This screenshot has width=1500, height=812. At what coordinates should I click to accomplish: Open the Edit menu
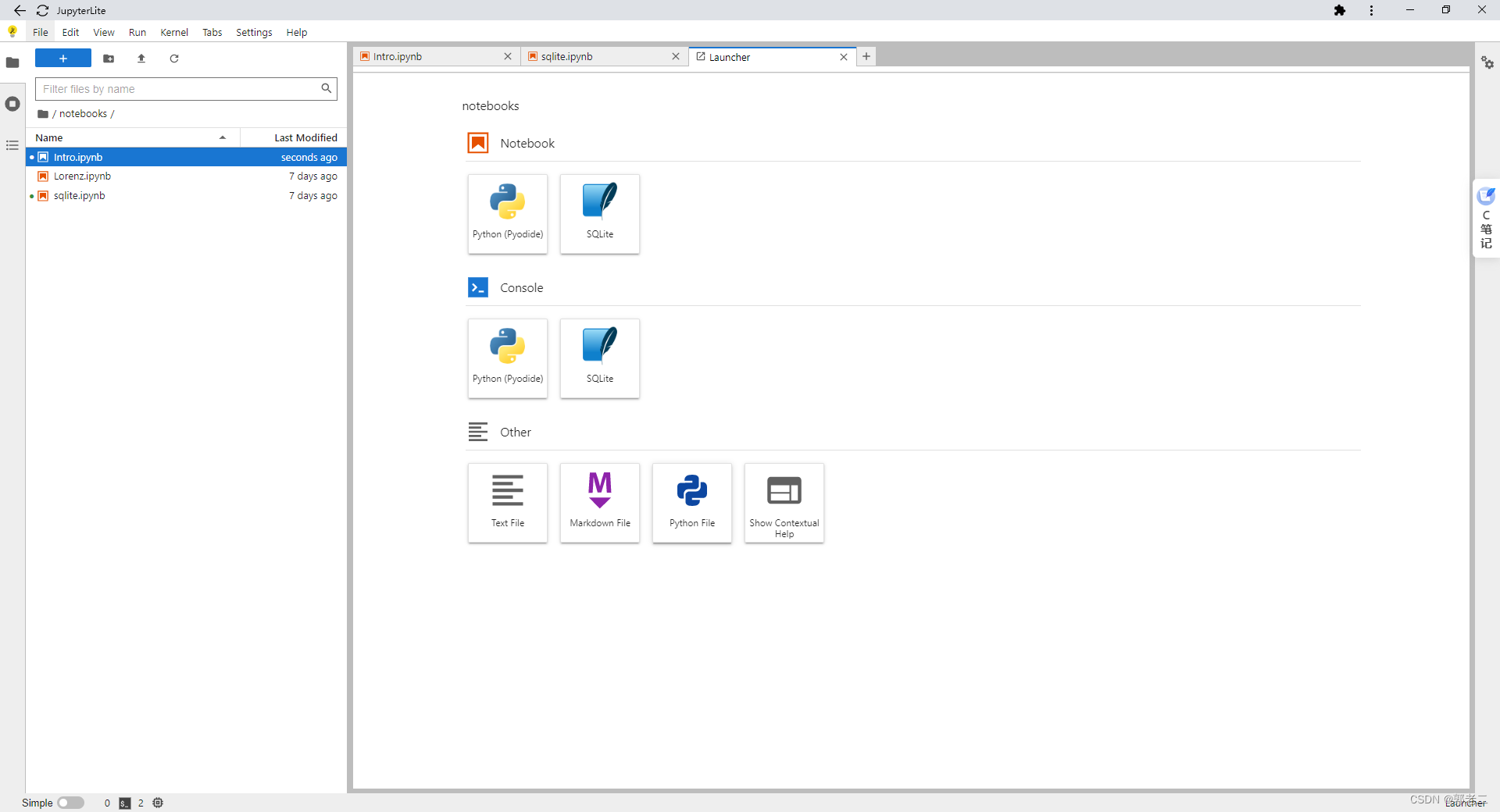pyautogui.click(x=70, y=32)
